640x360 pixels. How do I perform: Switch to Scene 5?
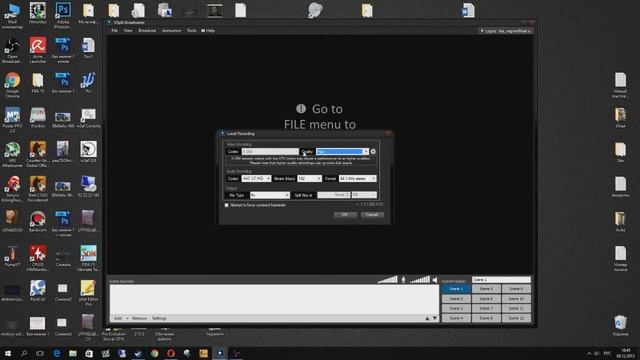pyautogui.click(x=486, y=289)
